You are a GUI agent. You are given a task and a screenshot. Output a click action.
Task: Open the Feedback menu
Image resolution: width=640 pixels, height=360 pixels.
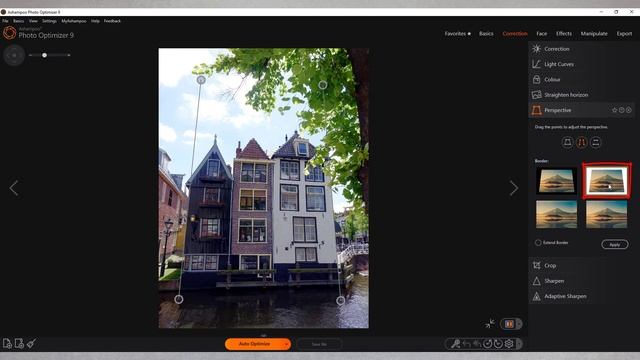coord(112,21)
